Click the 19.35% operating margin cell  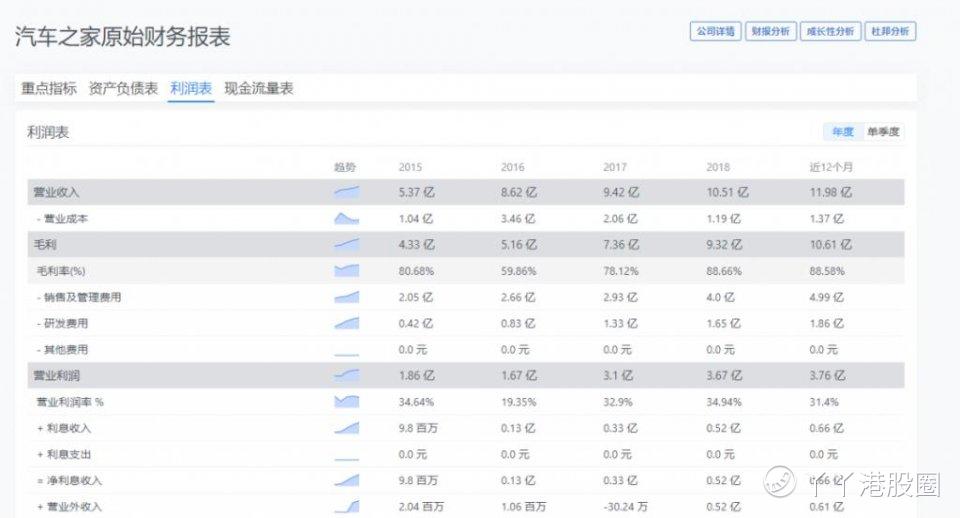click(519, 402)
